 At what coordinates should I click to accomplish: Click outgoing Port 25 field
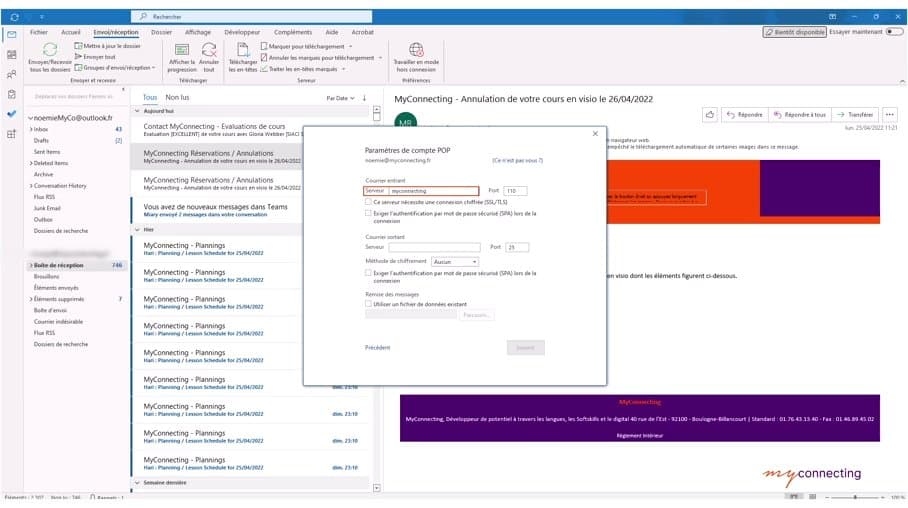[x=517, y=247]
